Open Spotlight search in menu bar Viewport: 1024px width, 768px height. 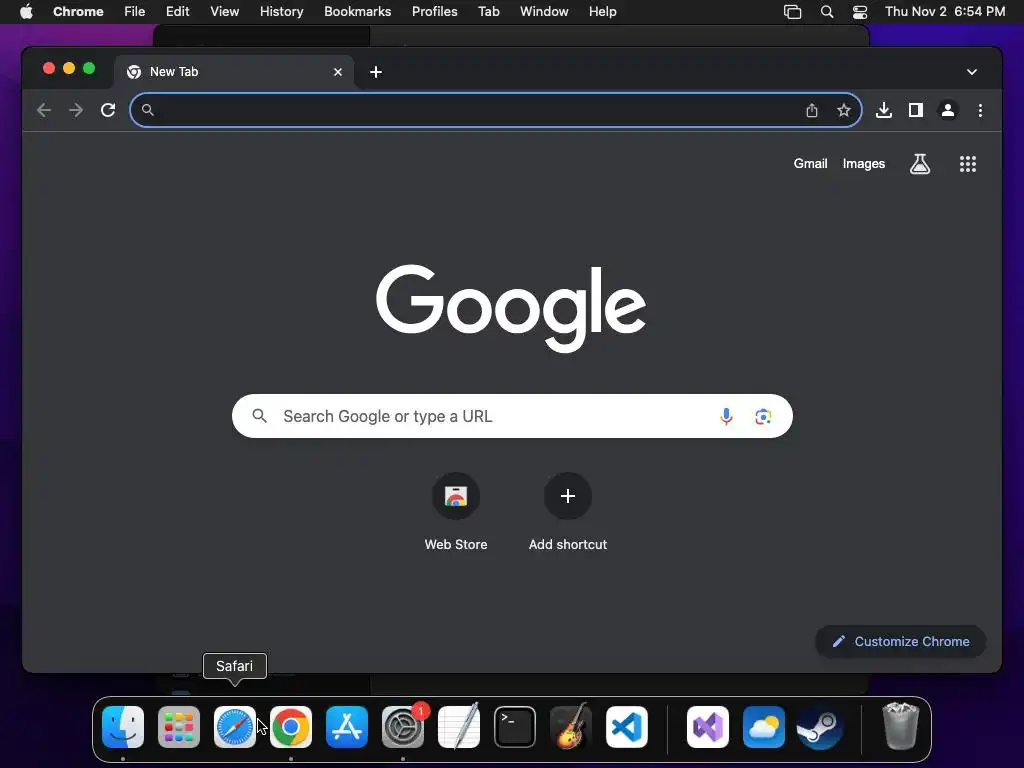pos(827,12)
